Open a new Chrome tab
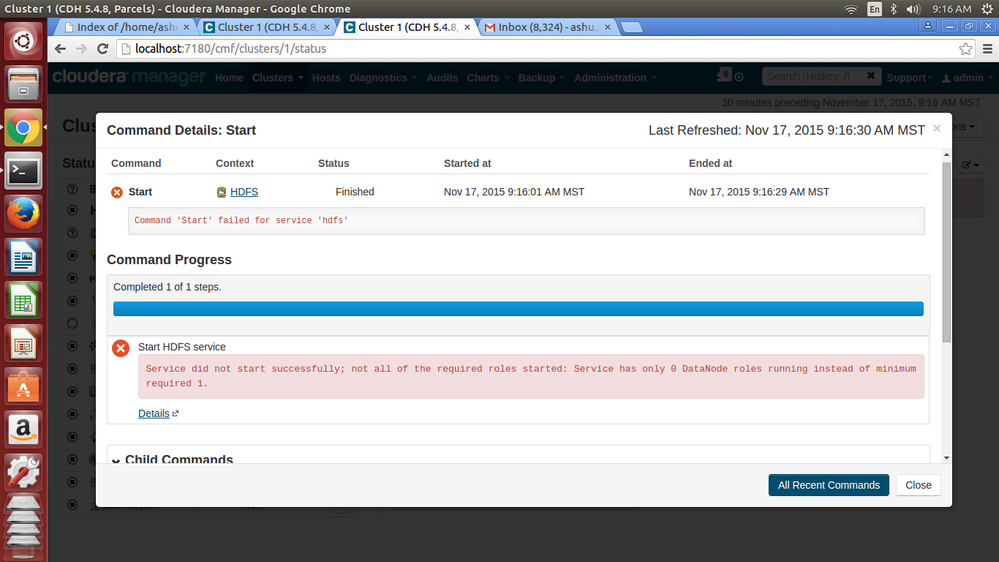Screen dimensions: 999x562 (x=631, y=27)
